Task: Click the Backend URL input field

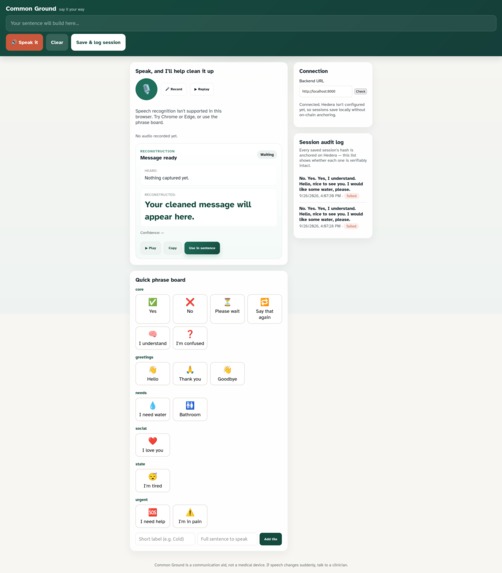Action: (326, 91)
